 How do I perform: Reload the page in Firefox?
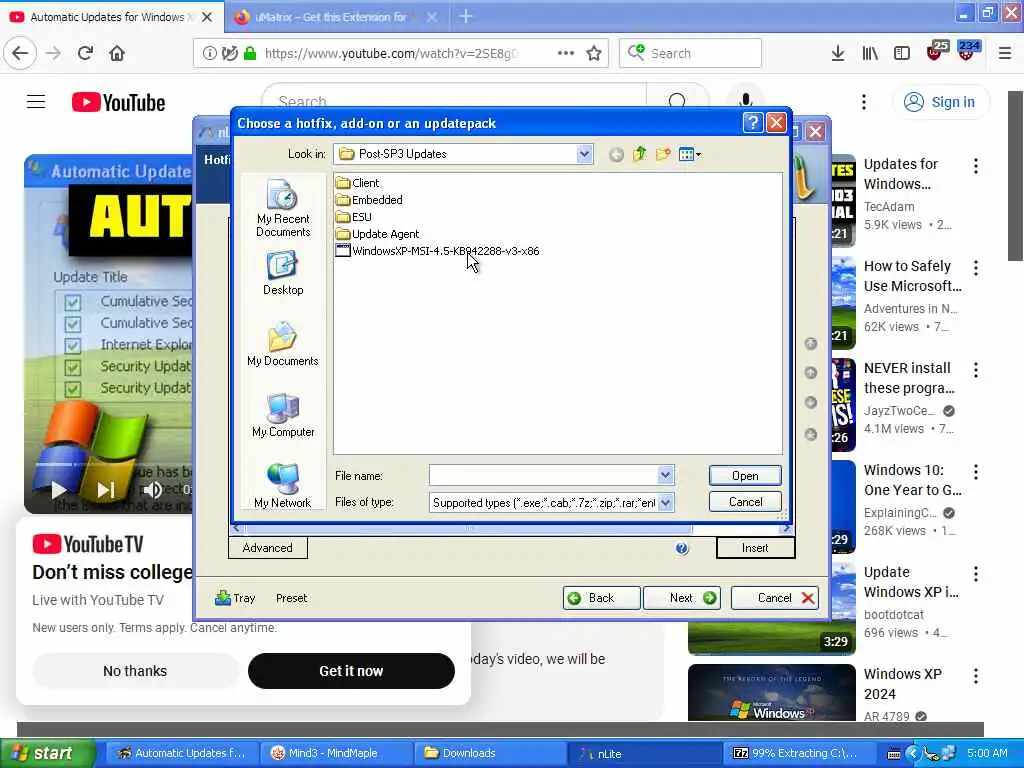85,53
